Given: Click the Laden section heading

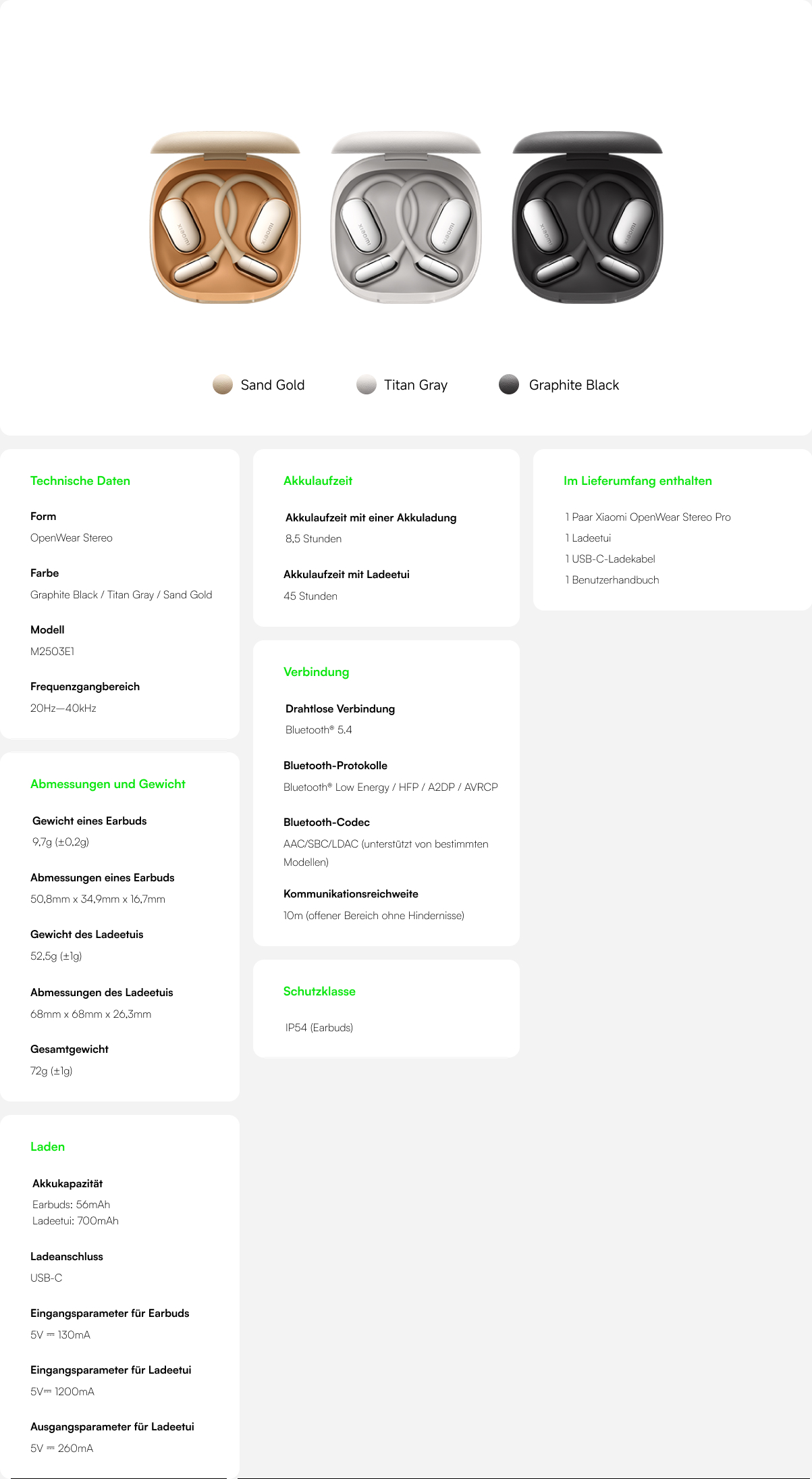Looking at the screenshot, I should pyautogui.click(x=47, y=1147).
